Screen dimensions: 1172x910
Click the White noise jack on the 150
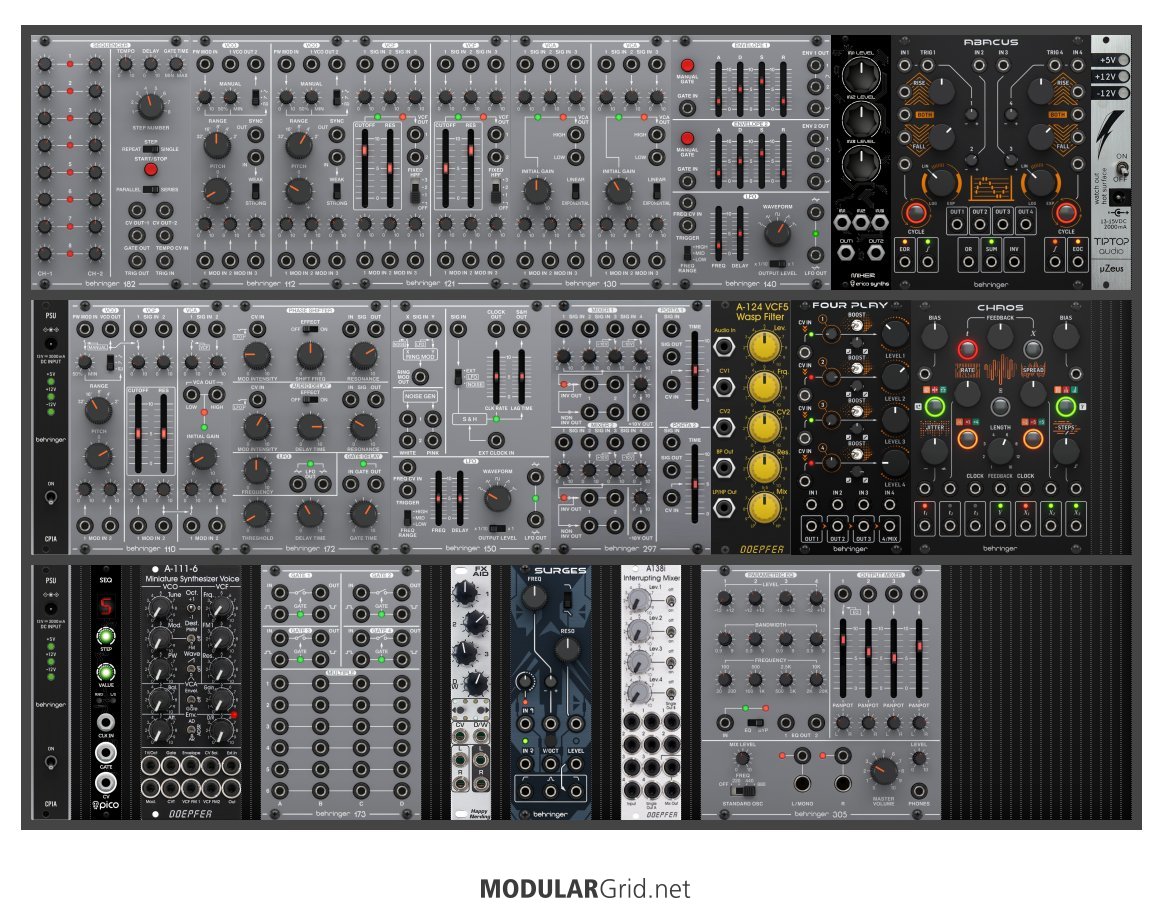[x=408, y=440]
